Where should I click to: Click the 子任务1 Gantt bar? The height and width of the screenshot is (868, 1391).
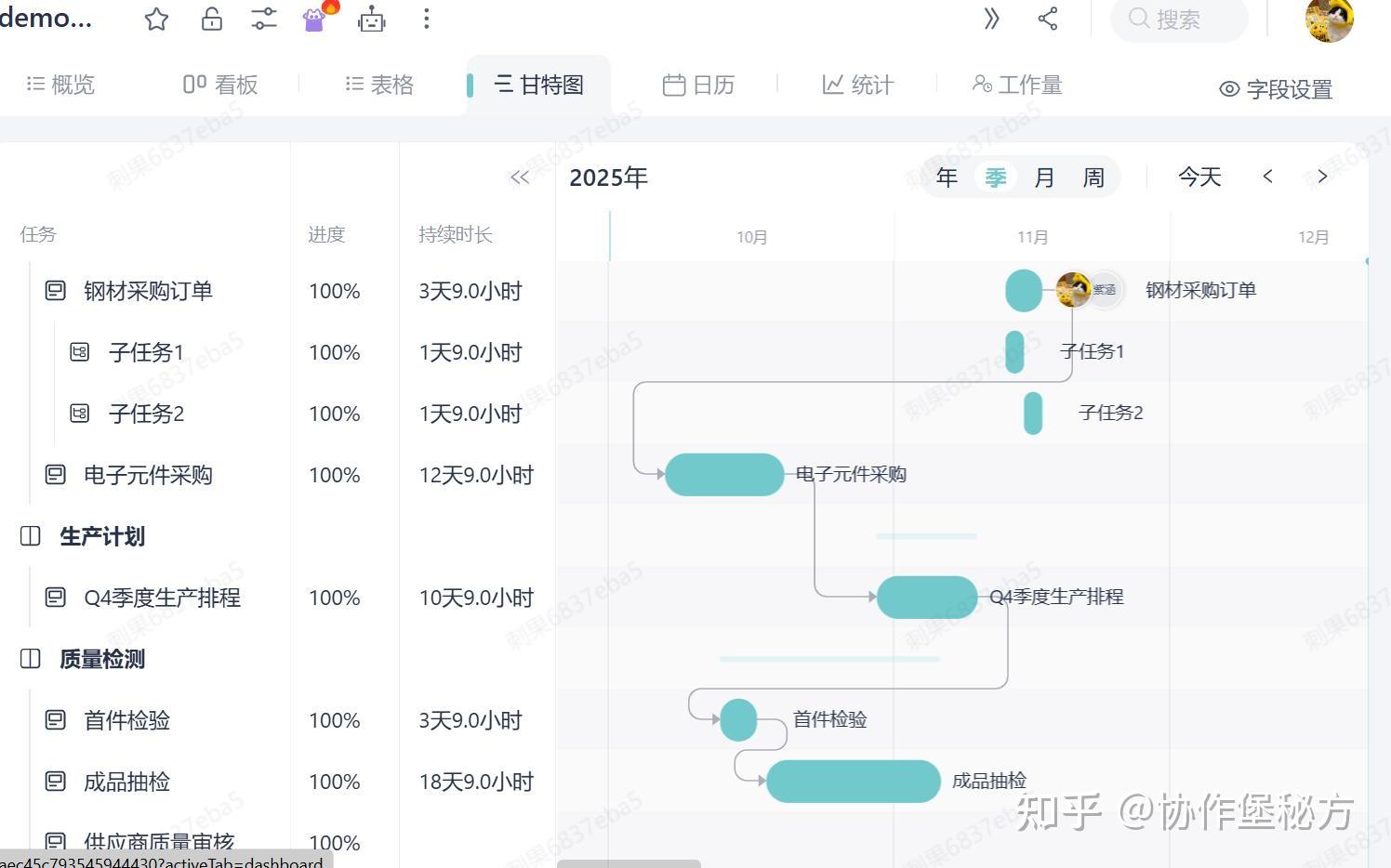(1014, 351)
